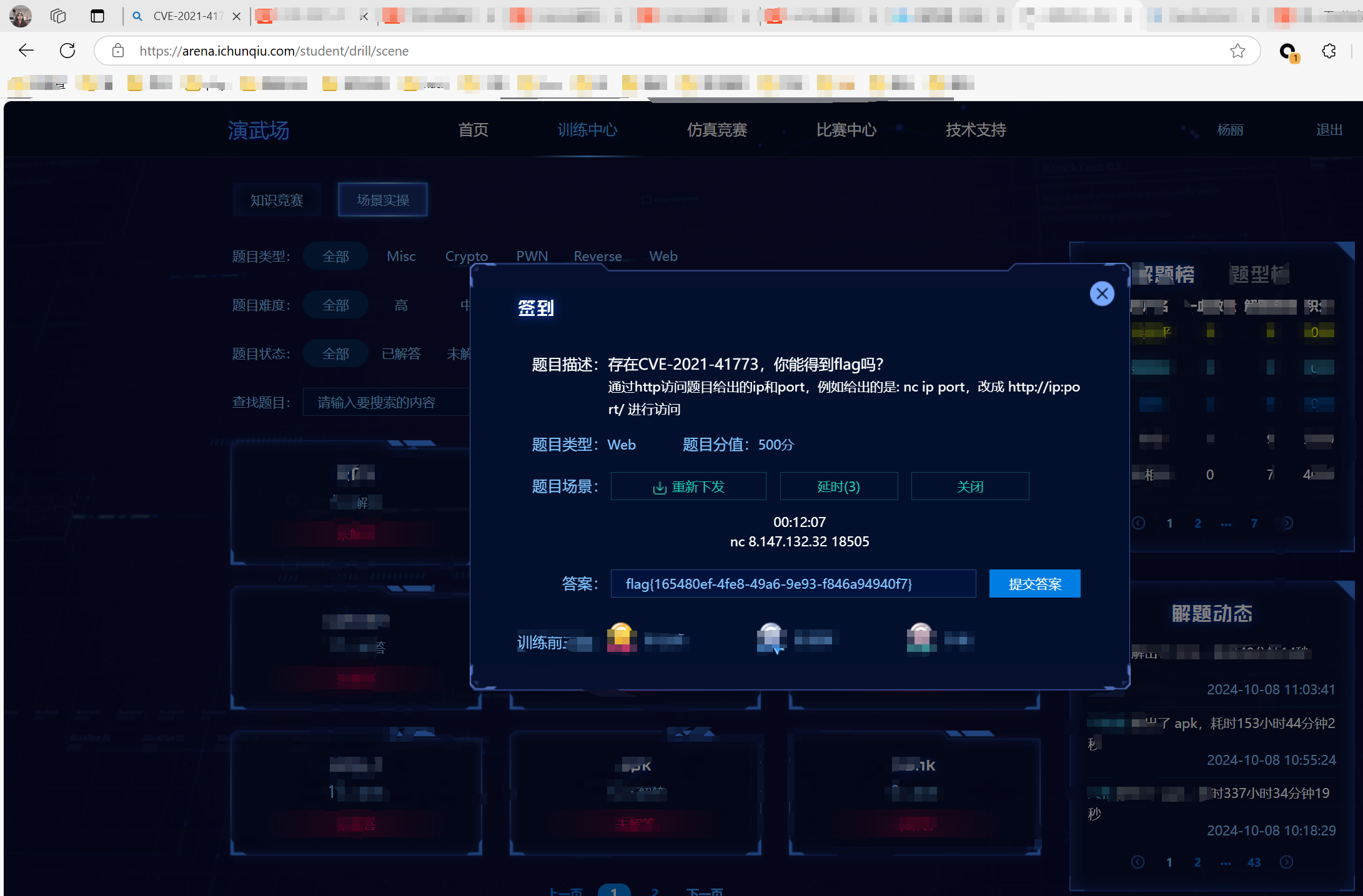Filter challenge type by Crypto

[467, 256]
